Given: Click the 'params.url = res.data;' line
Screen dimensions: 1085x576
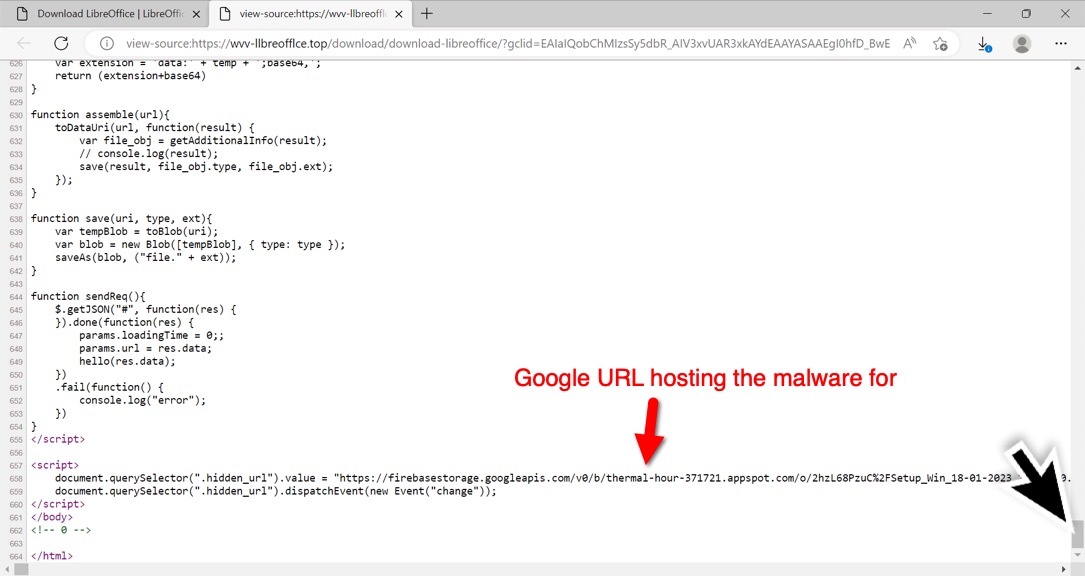Looking at the screenshot, I should [145, 348].
